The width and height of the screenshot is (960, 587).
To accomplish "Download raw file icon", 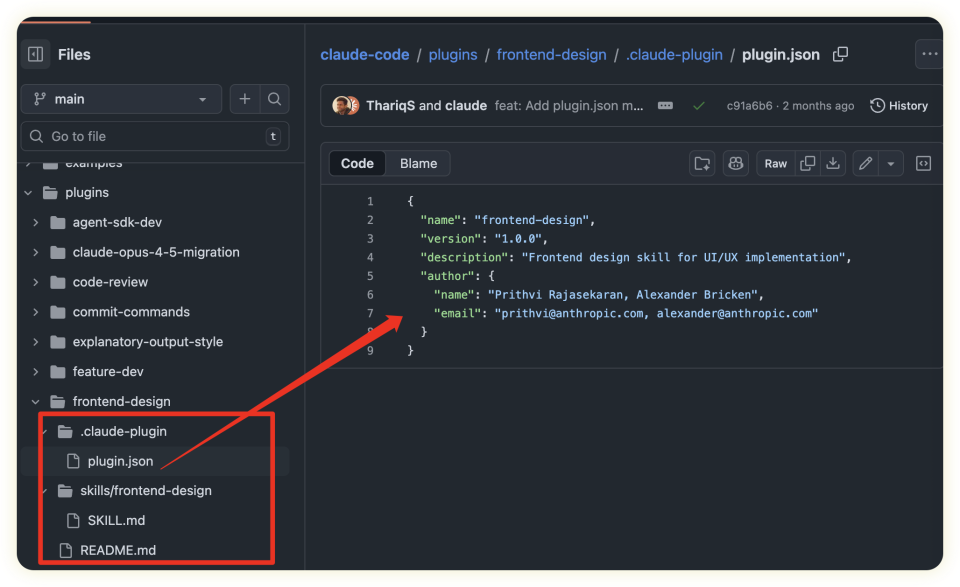I will click(x=832, y=163).
